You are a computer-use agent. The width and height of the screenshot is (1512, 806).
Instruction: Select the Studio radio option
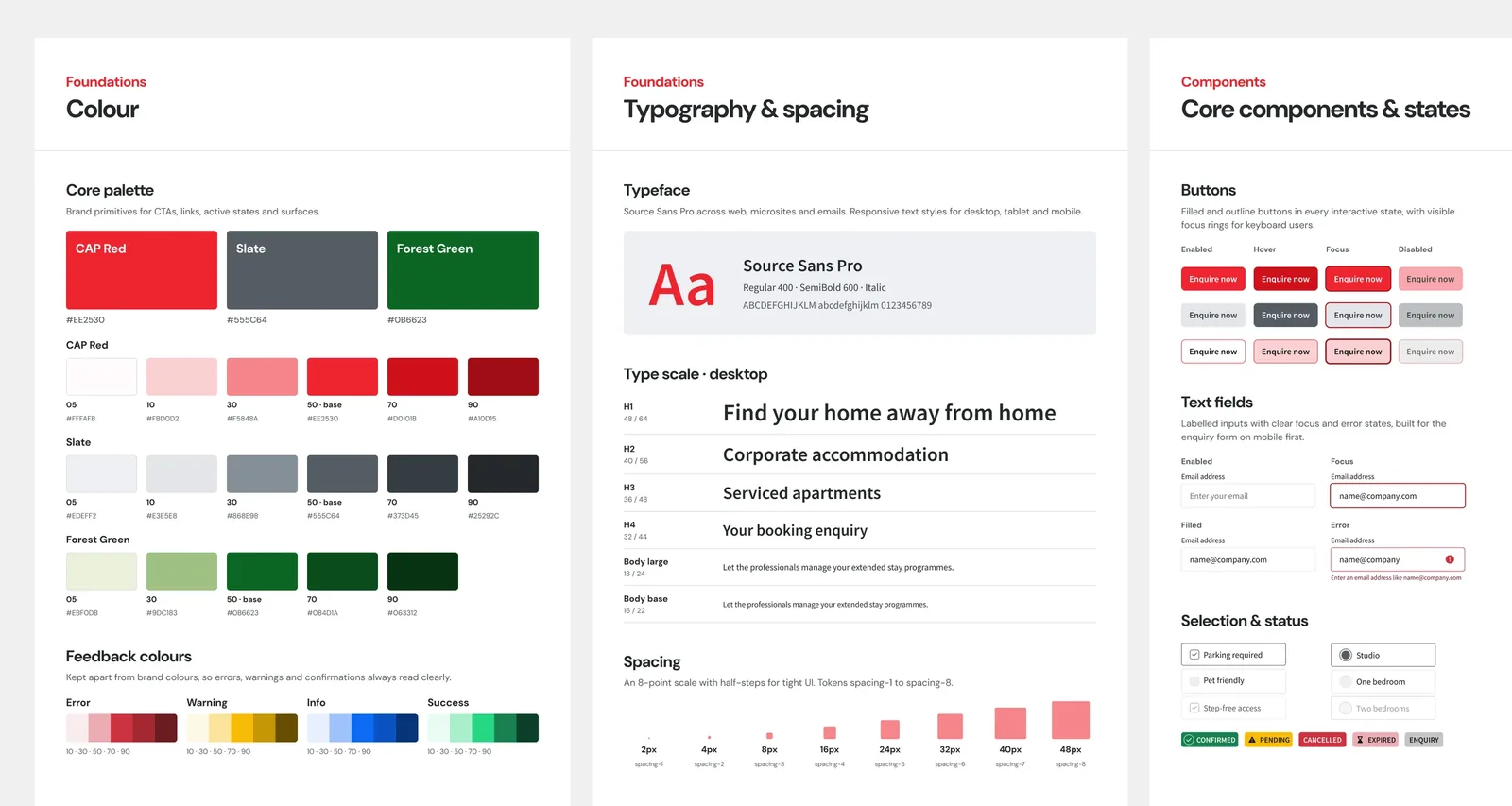tap(1346, 655)
